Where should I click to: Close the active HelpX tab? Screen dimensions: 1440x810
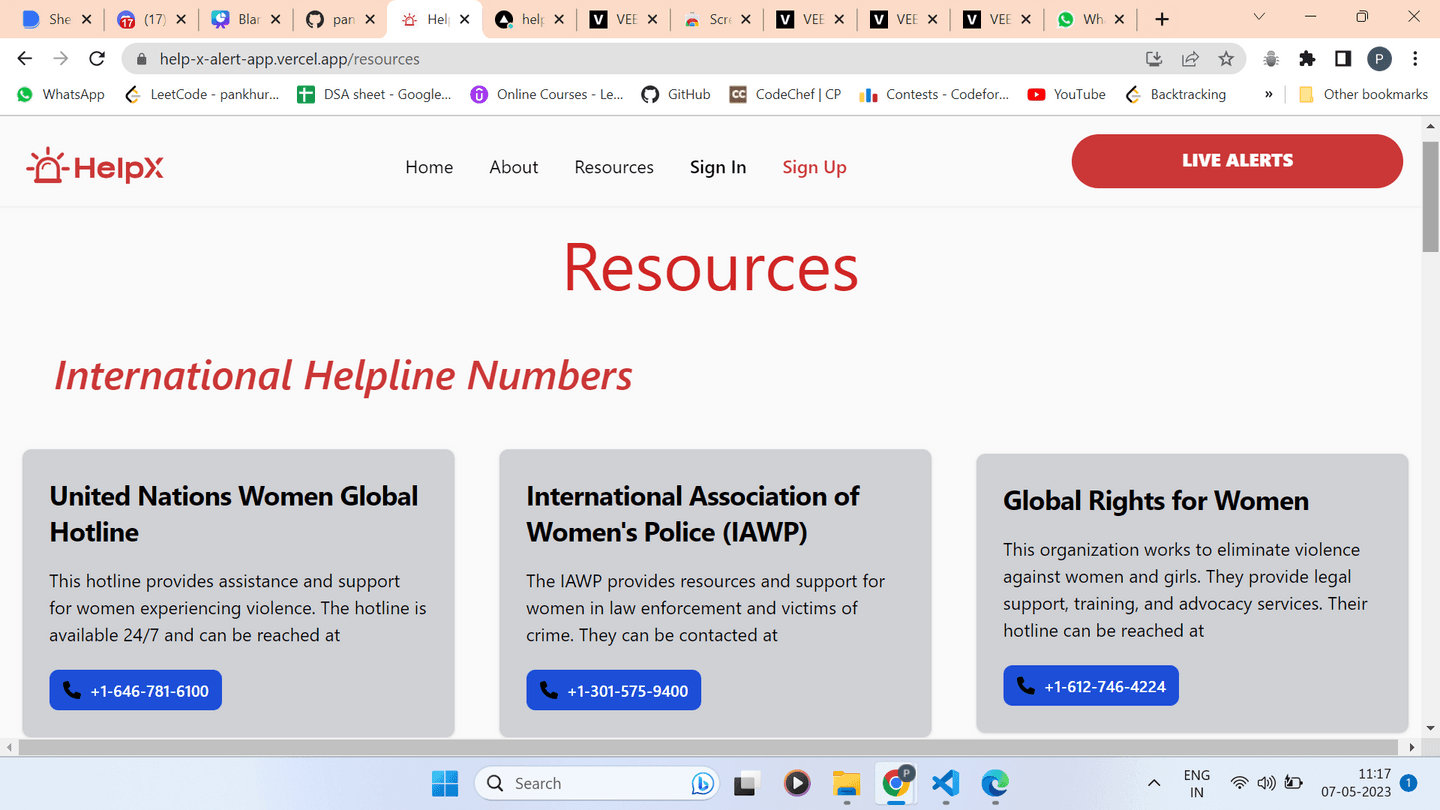pos(464,19)
